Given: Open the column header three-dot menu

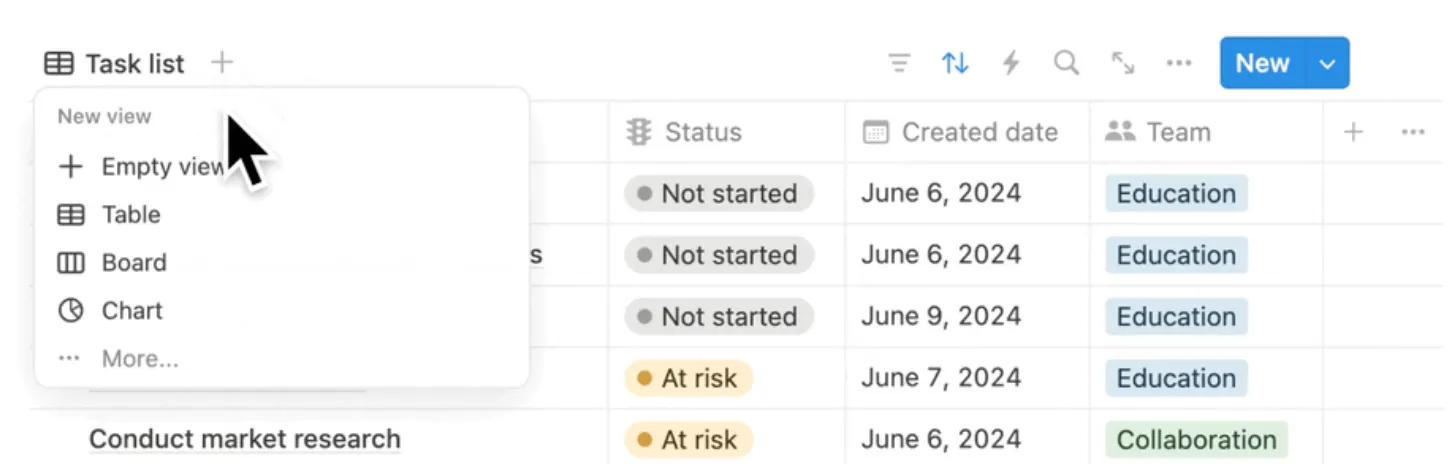Looking at the screenshot, I should click(x=1413, y=132).
